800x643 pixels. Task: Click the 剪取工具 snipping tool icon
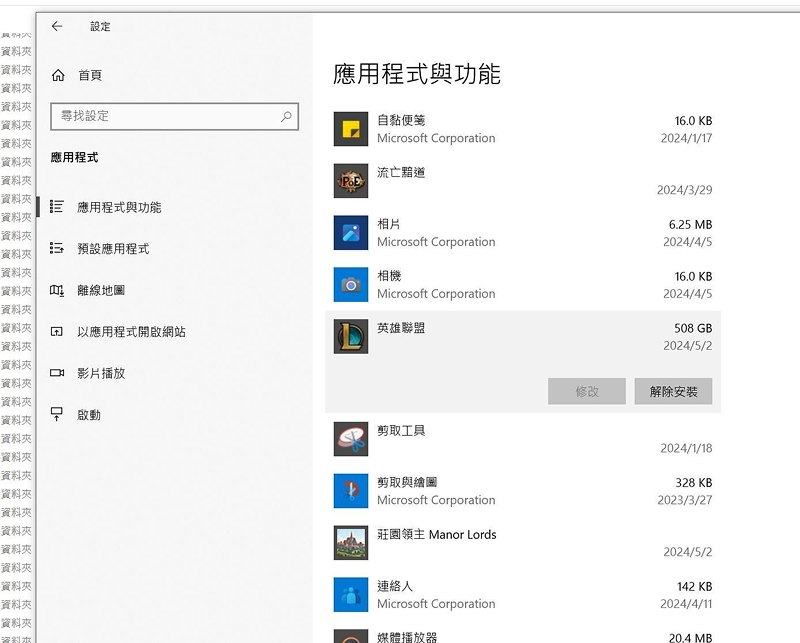(x=351, y=439)
